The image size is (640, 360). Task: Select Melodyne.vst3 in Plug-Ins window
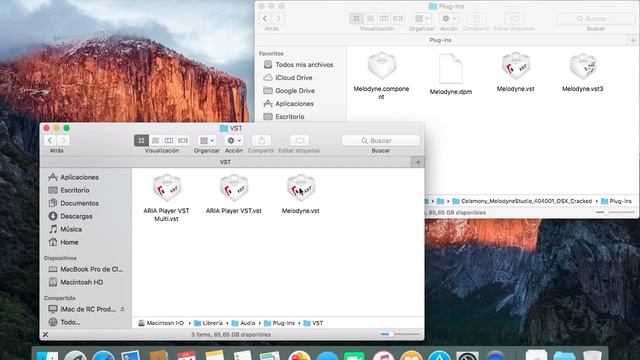click(x=583, y=67)
